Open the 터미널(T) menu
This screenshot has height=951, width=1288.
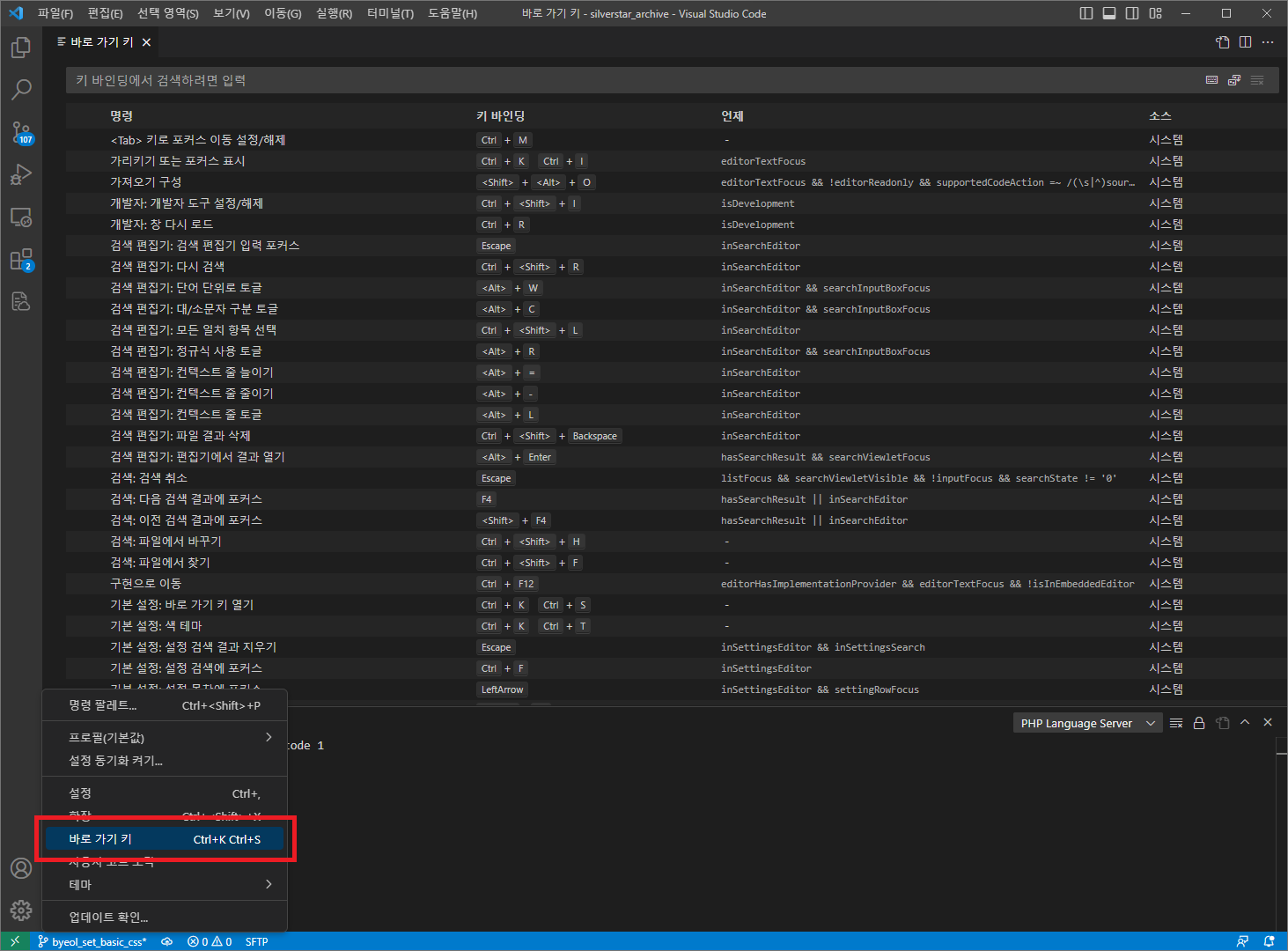click(x=391, y=13)
